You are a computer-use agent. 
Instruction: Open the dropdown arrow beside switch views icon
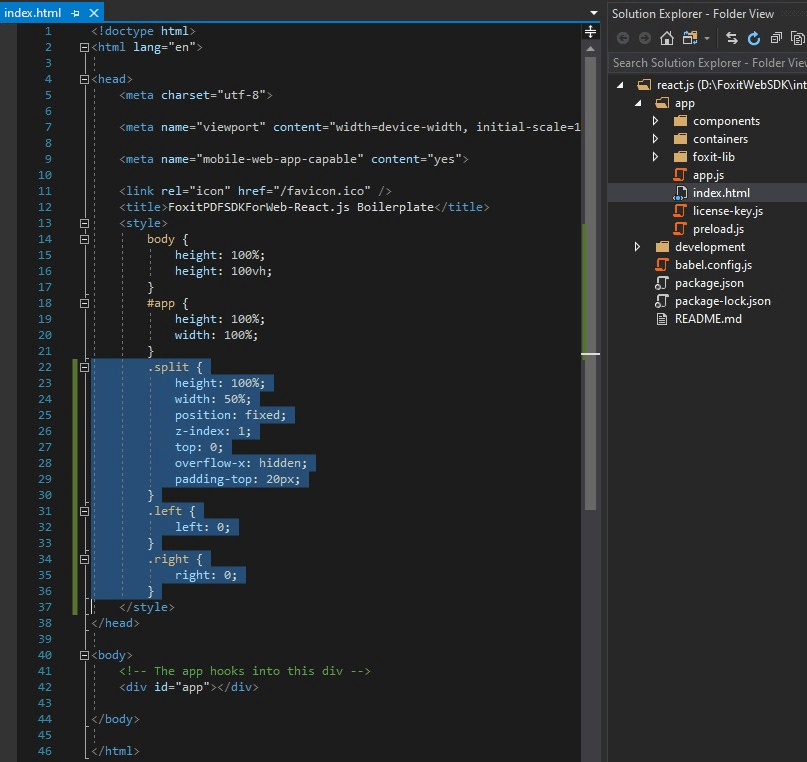707,39
